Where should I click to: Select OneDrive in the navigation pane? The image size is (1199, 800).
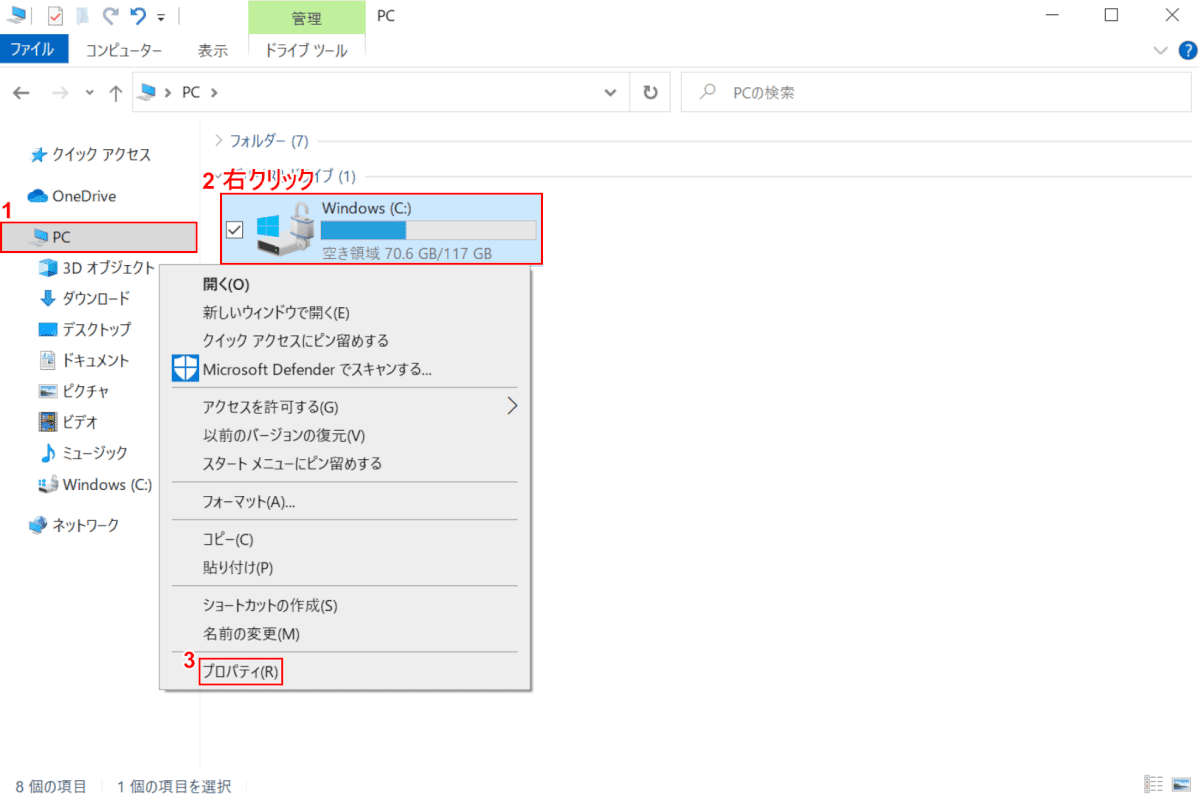(72, 196)
